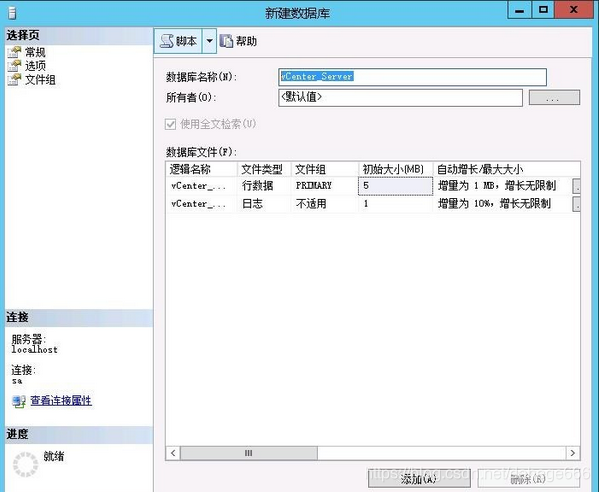Click the 文件组 page icon

pos(15,80)
